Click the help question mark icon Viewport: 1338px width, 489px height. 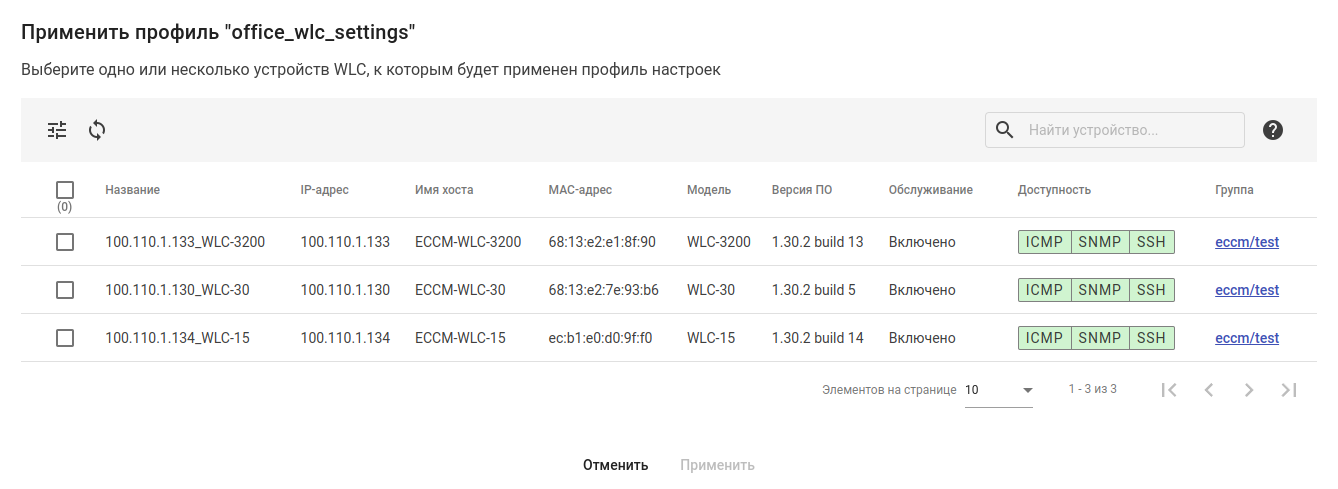pyautogui.click(x=1273, y=130)
